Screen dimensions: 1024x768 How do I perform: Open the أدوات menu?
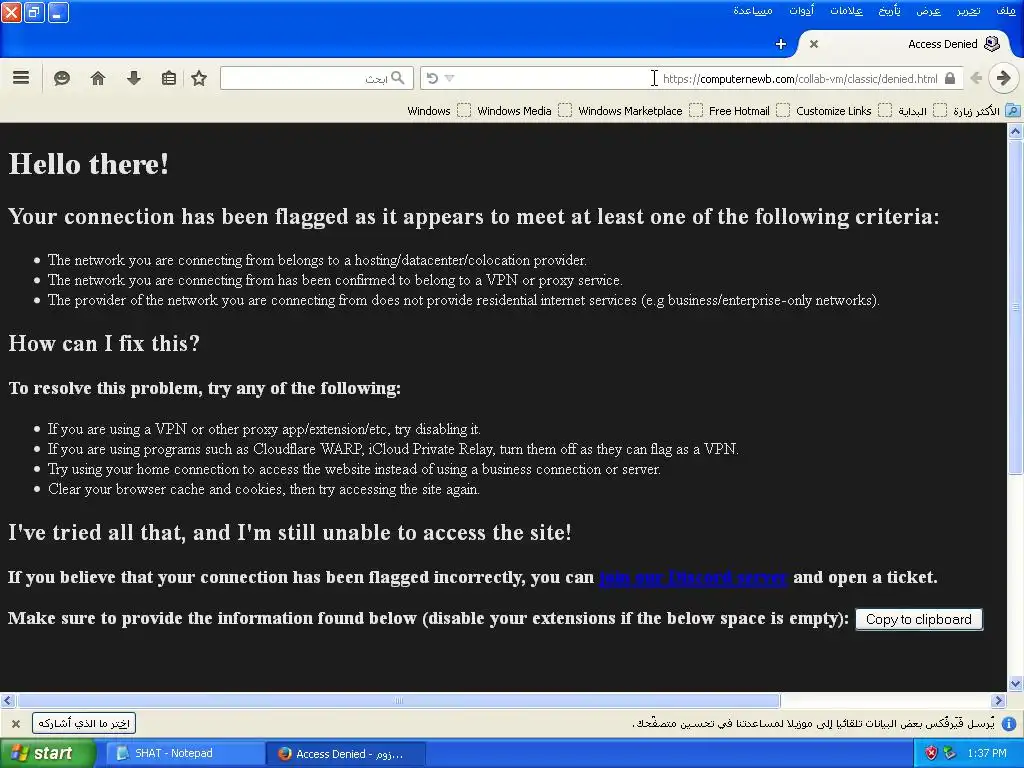click(x=801, y=11)
